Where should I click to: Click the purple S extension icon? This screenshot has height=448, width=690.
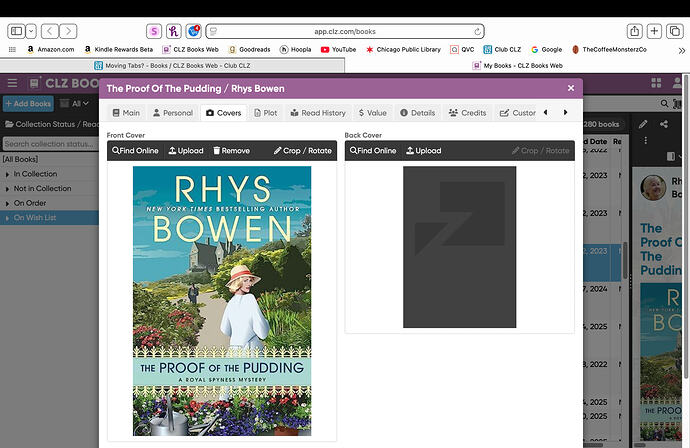[154, 31]
